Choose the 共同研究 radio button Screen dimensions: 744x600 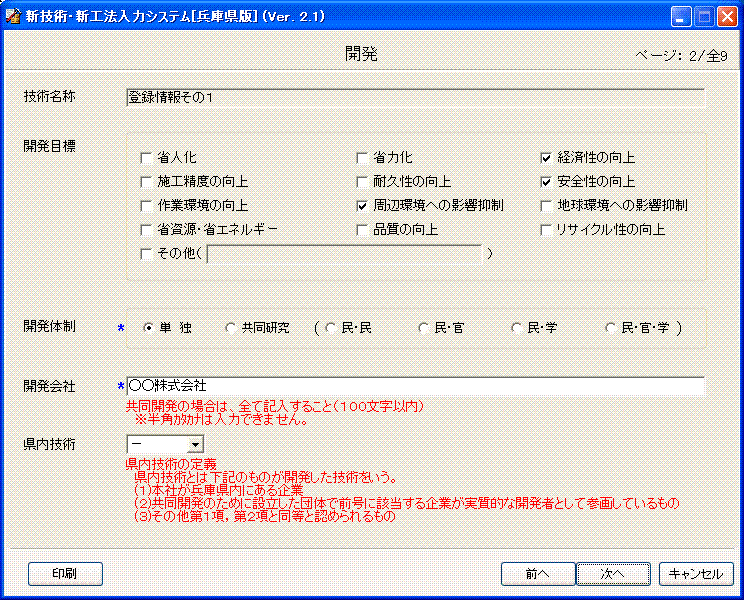231,328
